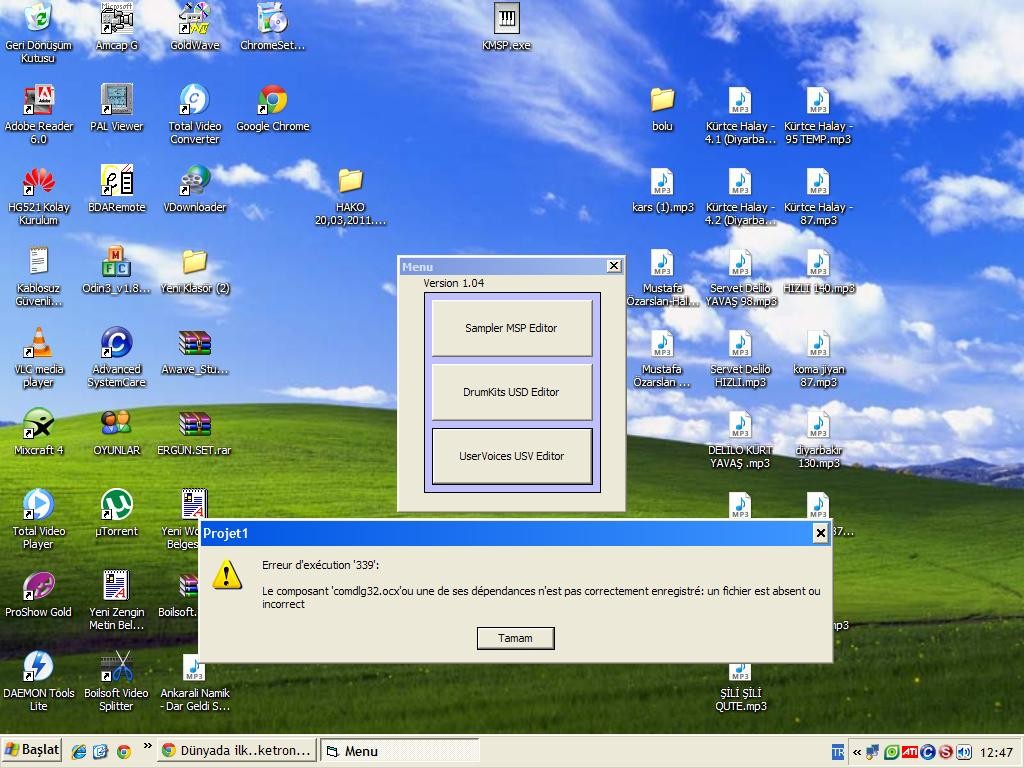Click the GoldWave desktop icon
This screenshot has width=1024, height=768.
click(194, 19)
